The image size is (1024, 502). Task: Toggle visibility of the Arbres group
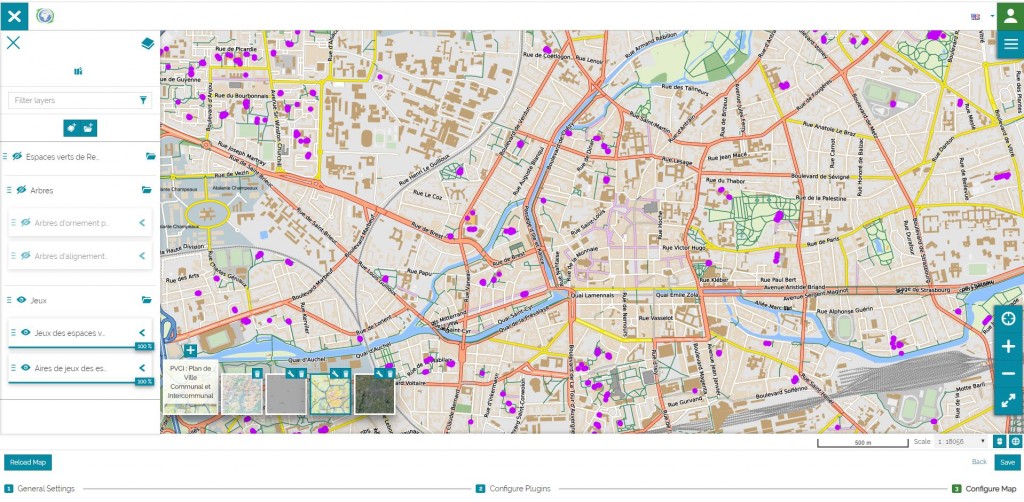22,190
